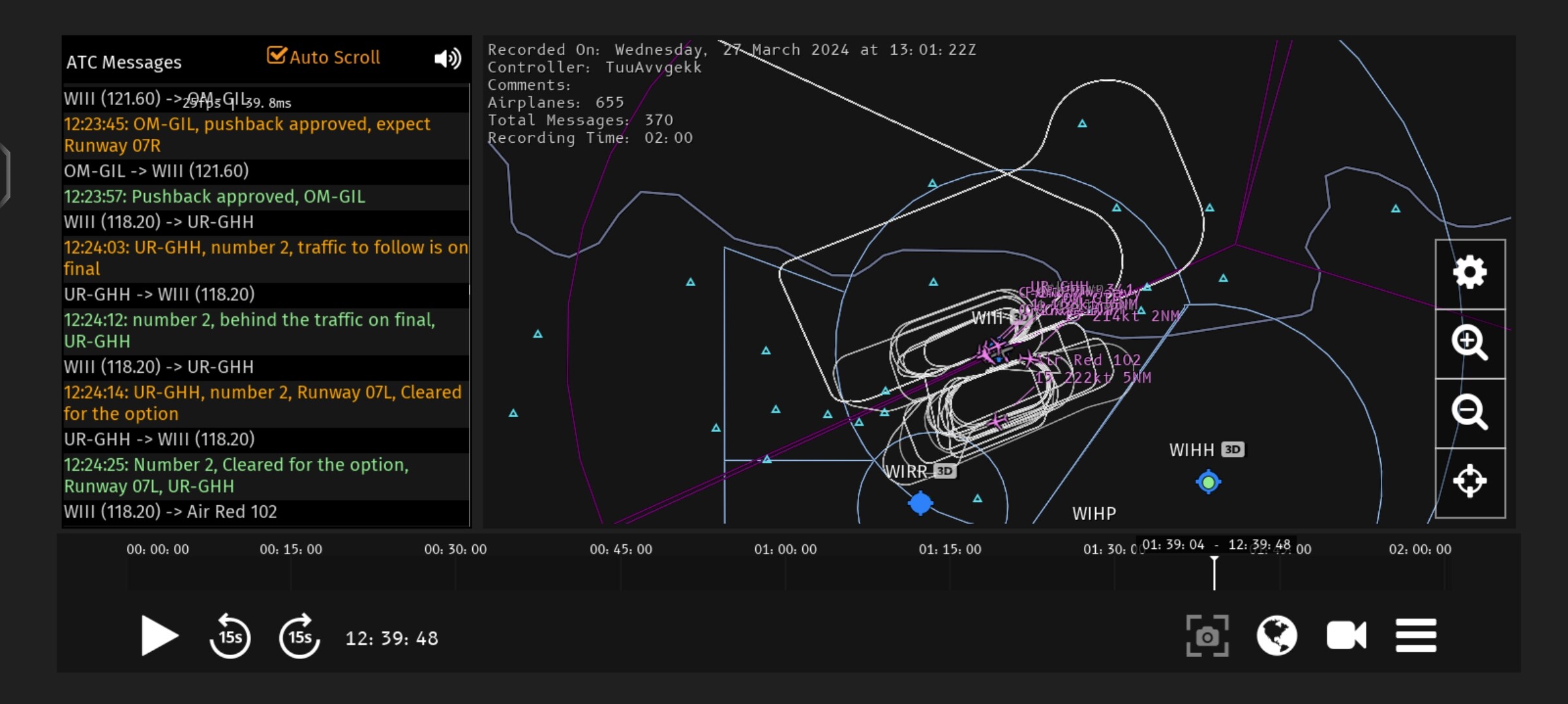Open the hamburger menu
The image size is (1568, 704).
point(1415,636)
